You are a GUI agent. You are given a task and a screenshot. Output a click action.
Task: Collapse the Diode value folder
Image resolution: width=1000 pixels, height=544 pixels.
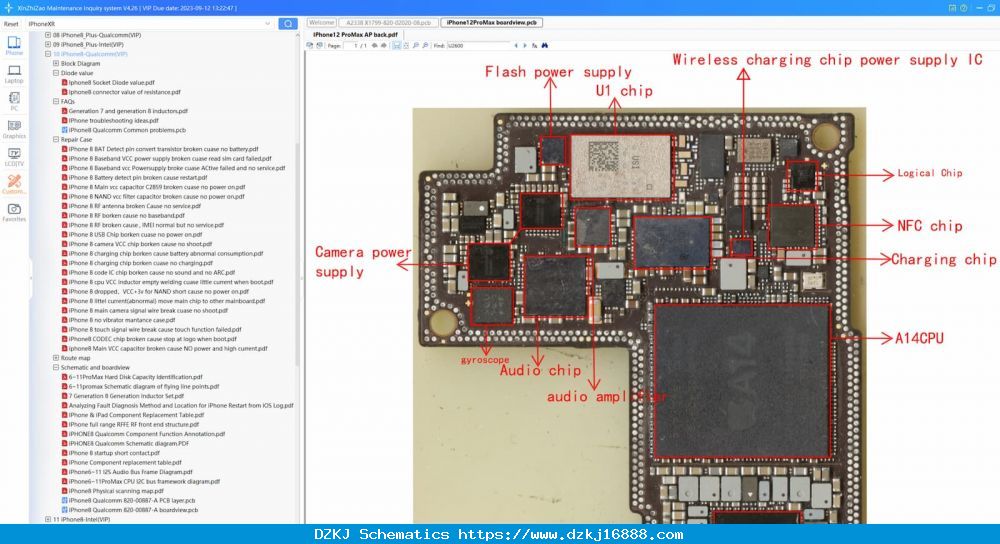tap(56, 73)
